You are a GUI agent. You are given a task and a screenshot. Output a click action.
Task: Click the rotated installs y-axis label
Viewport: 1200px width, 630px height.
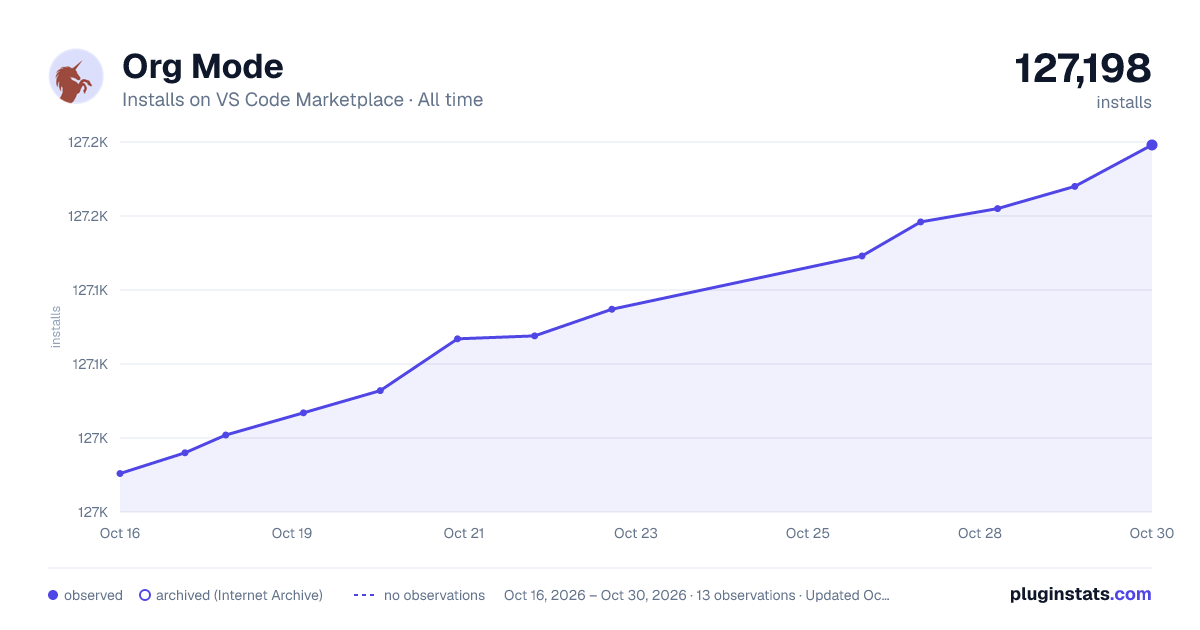click(x=56, y=327)
